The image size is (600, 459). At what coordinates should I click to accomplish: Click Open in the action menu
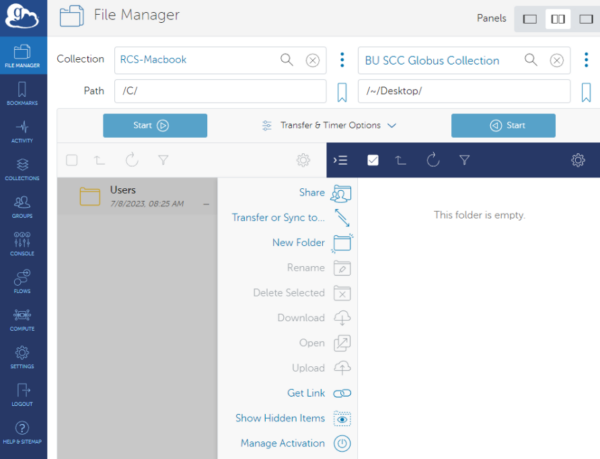(x=325, y=343)
